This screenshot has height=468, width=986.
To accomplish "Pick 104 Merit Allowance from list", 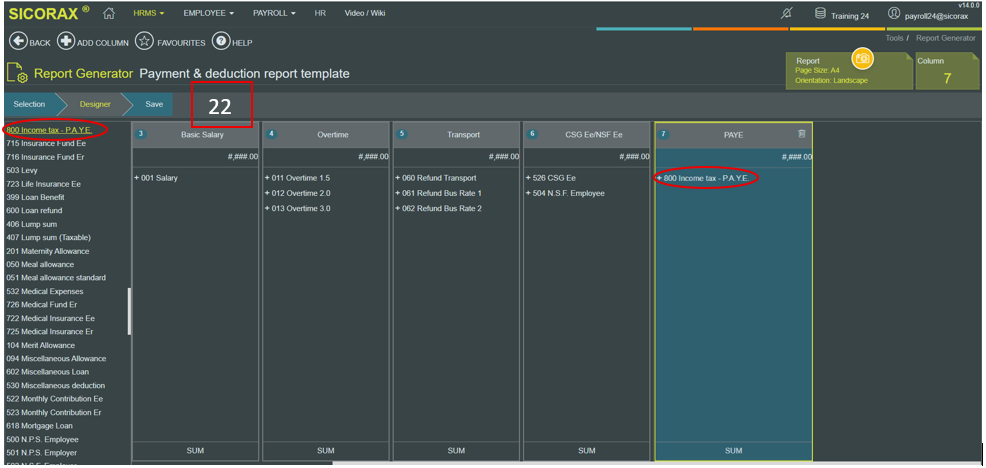I will (40, 345).
